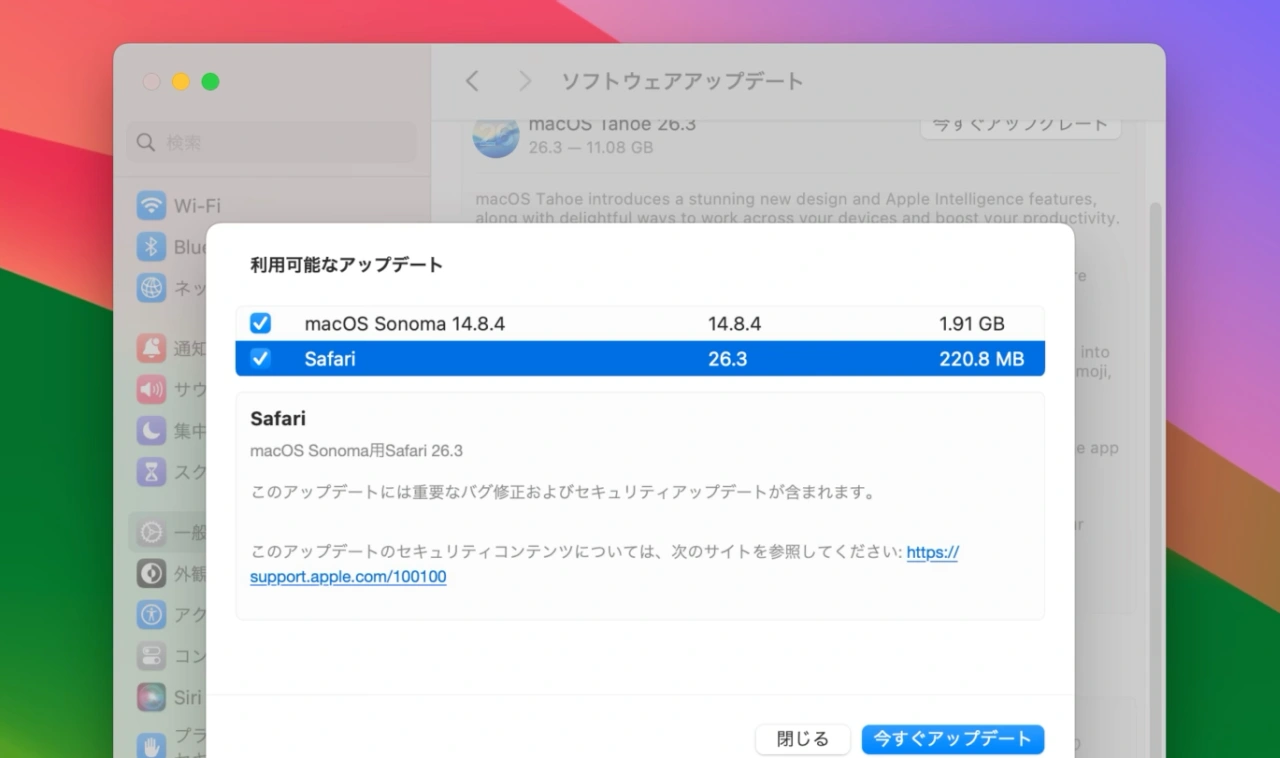Click the back navigation chevron
The height and width of the screenshot is (758, 1280).
click(472, 81)
